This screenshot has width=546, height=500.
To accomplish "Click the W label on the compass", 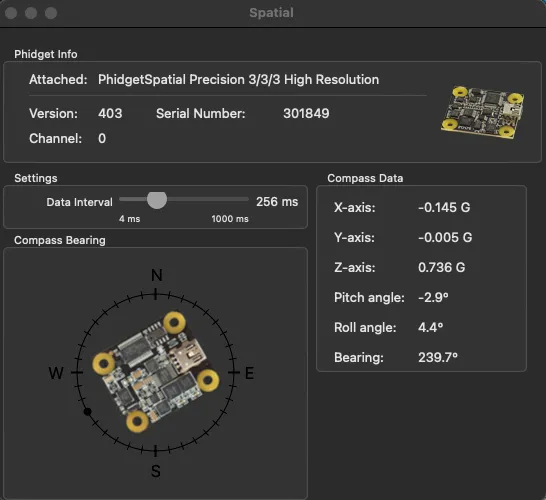I will tap(56, 373).
